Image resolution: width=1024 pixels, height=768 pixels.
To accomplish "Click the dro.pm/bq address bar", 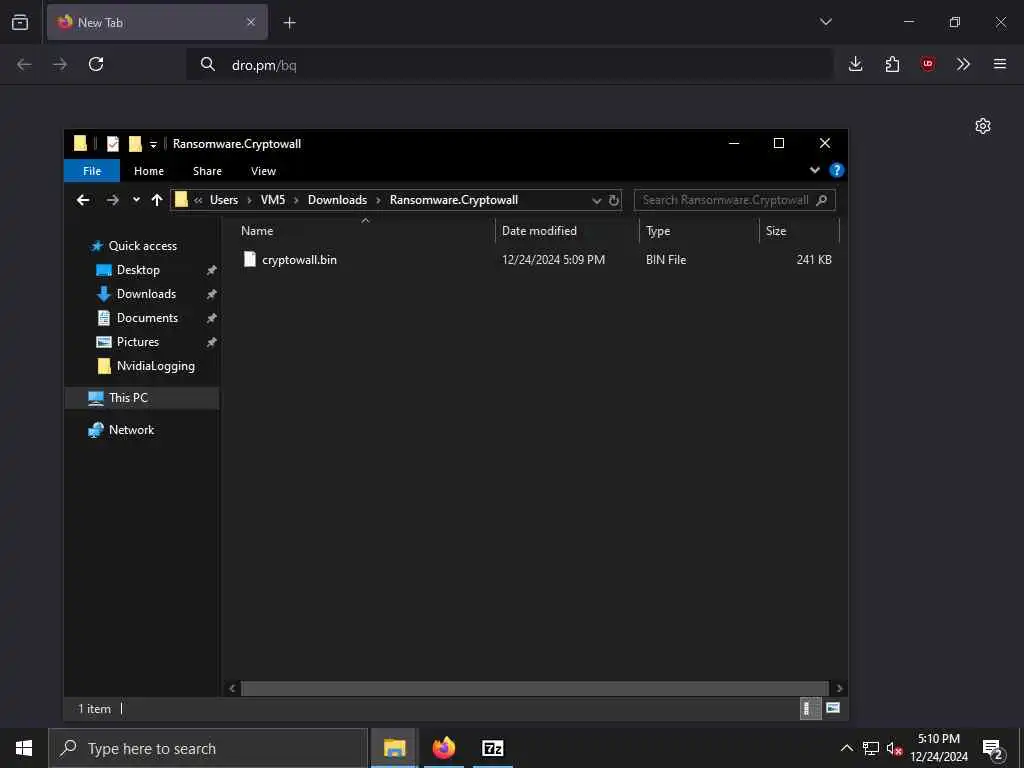I will tap(509, 65).
